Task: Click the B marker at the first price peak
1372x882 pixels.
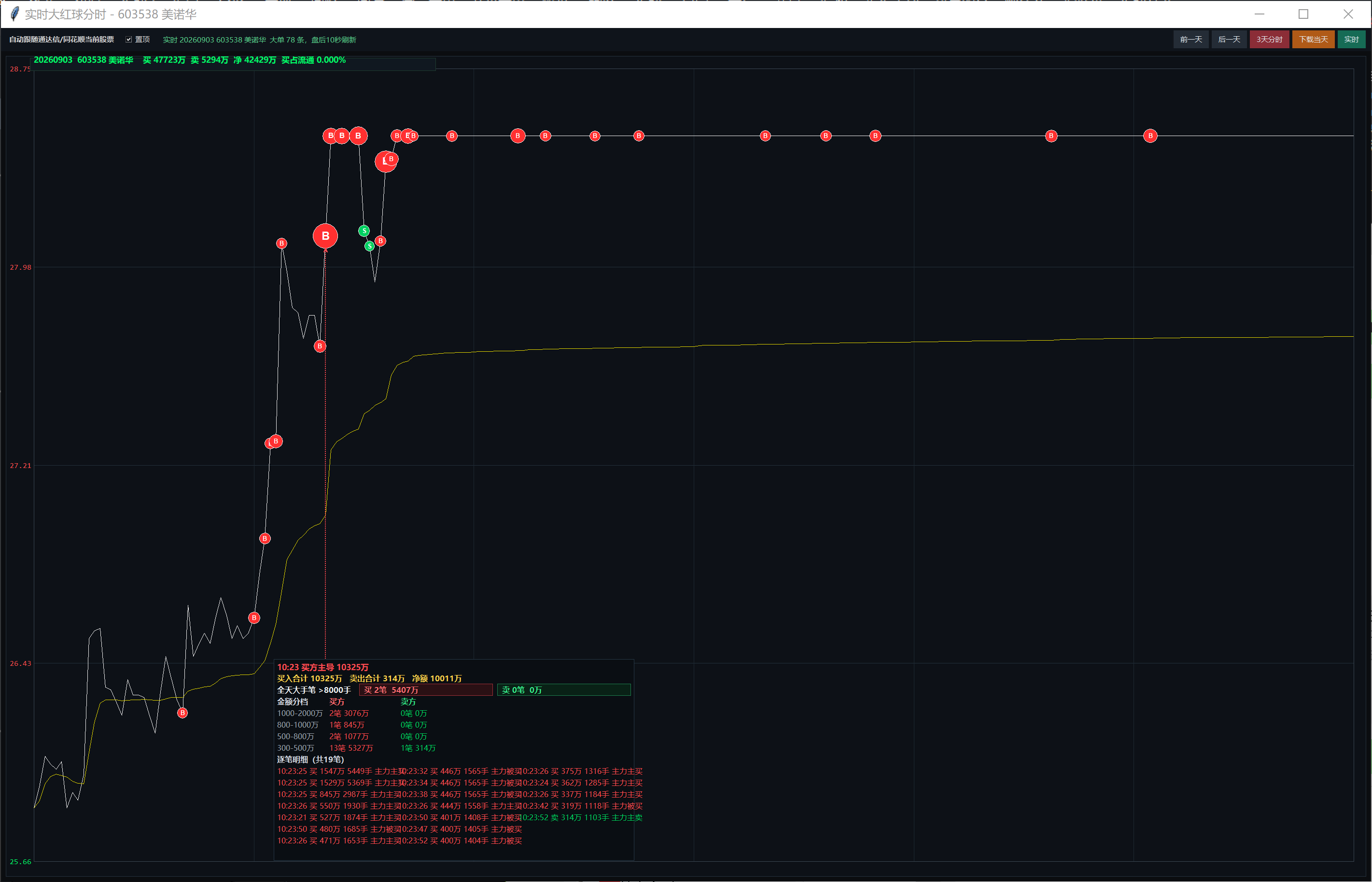Action: 281,243
